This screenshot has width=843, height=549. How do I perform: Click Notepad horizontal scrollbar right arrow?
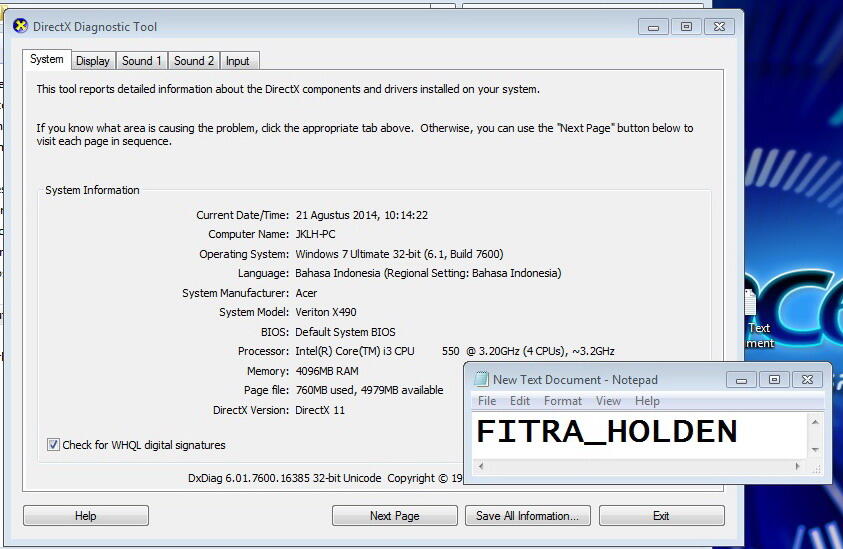[x=798, y=466]
